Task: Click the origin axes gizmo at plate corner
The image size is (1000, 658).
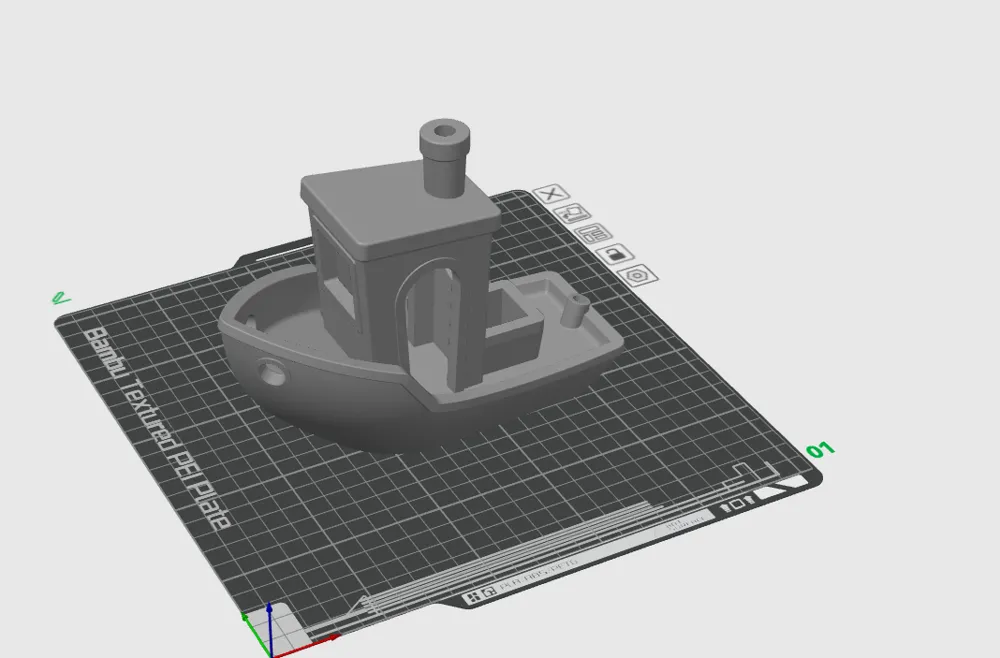Action: click(x=270, y=650)
